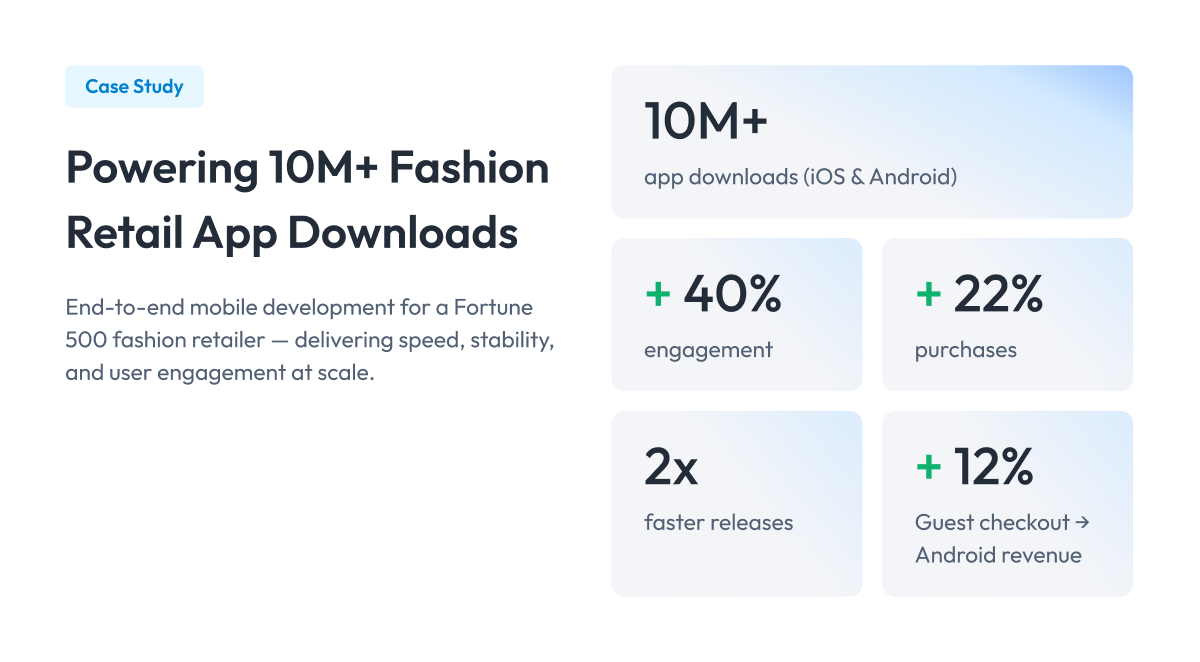
Task: Click the 'engagement' label
Action: (708, 350)
